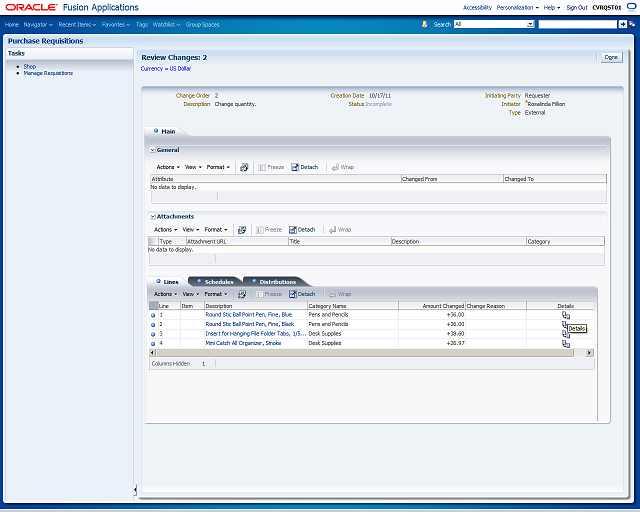Open the Actions menu in General

[168, 167]
